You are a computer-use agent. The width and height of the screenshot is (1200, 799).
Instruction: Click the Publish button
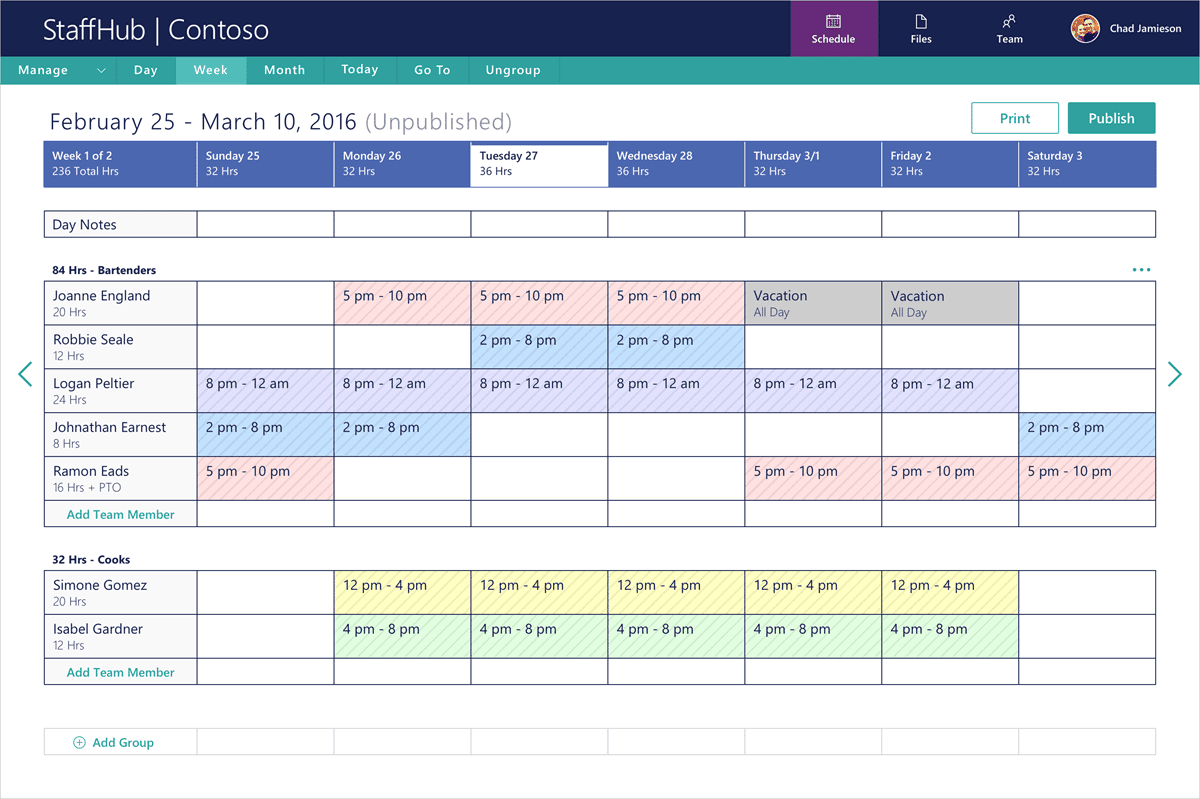(x=1111, y=117)
